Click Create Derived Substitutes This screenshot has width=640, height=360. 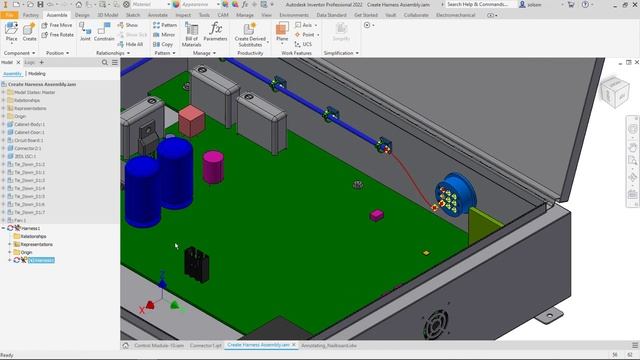pyautogui.click(x=250, y=34)
